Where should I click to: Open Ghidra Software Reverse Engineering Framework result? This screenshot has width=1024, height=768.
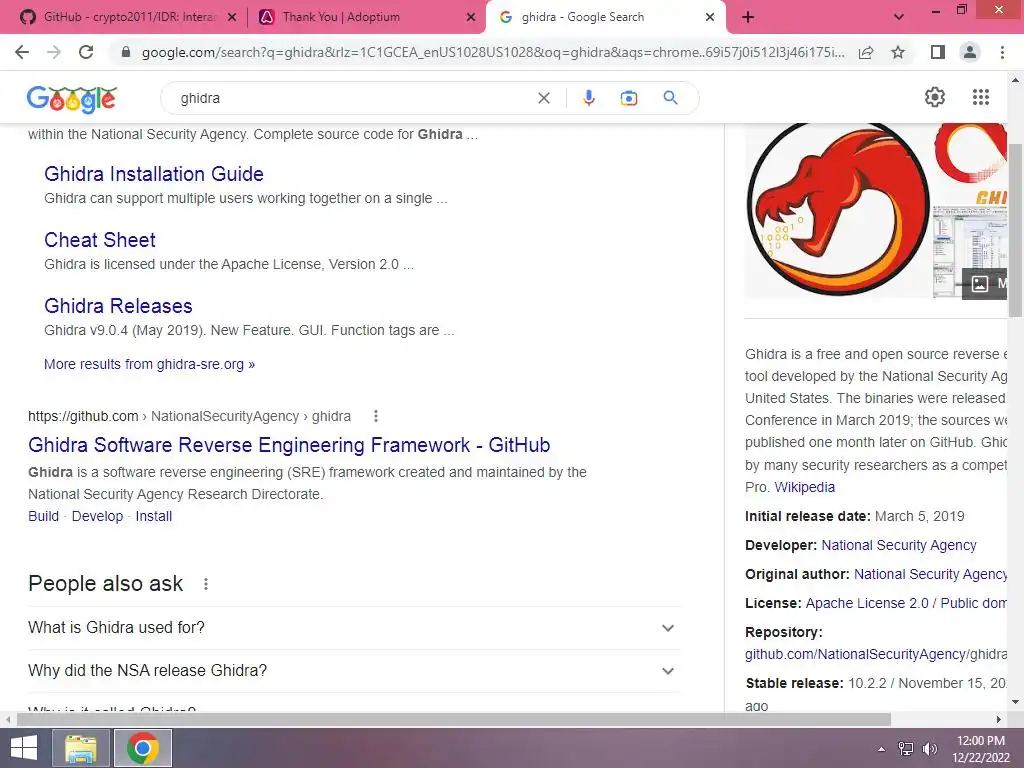click(x=289, y=445)
